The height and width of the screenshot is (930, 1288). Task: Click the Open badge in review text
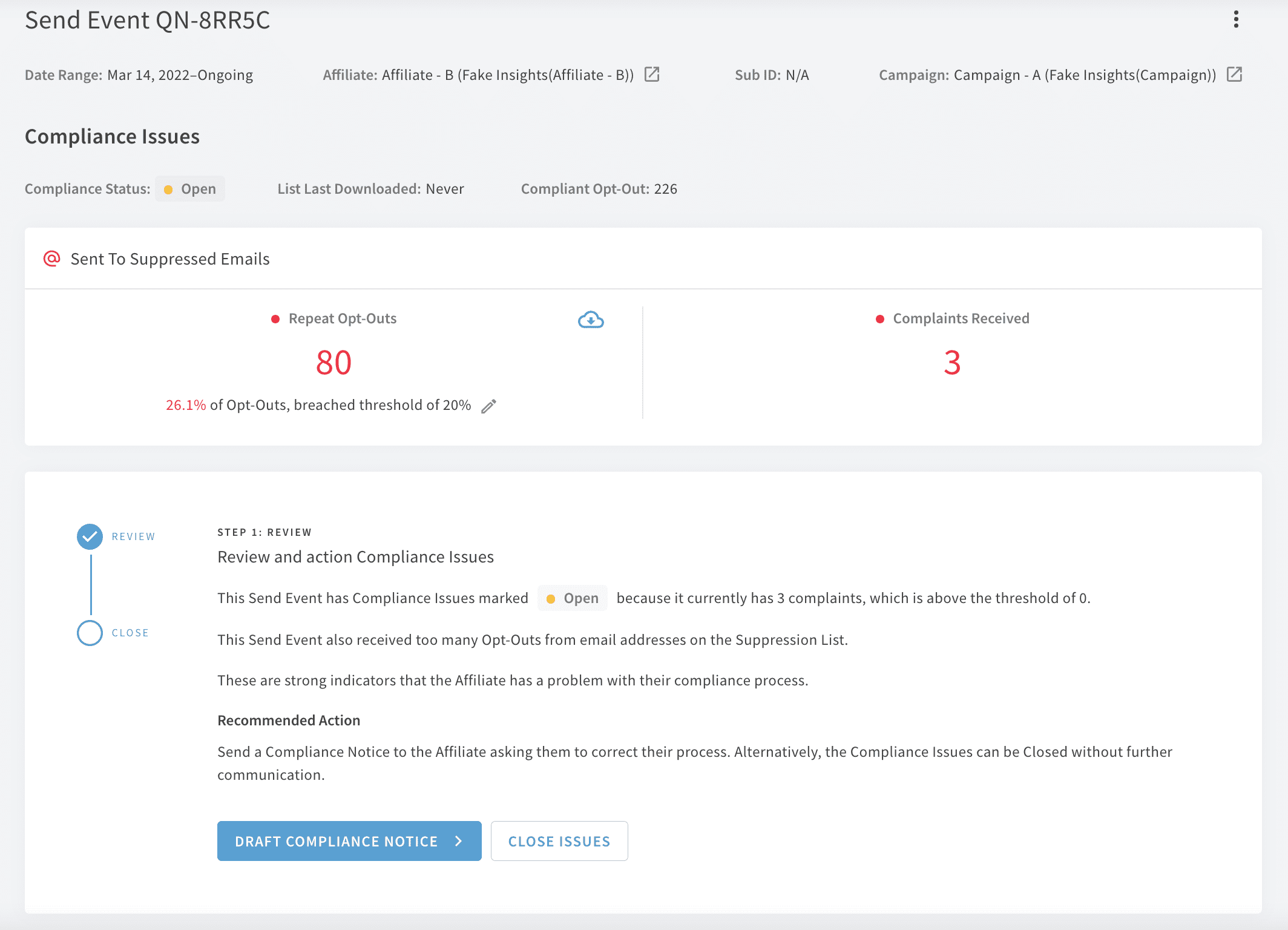573,598
